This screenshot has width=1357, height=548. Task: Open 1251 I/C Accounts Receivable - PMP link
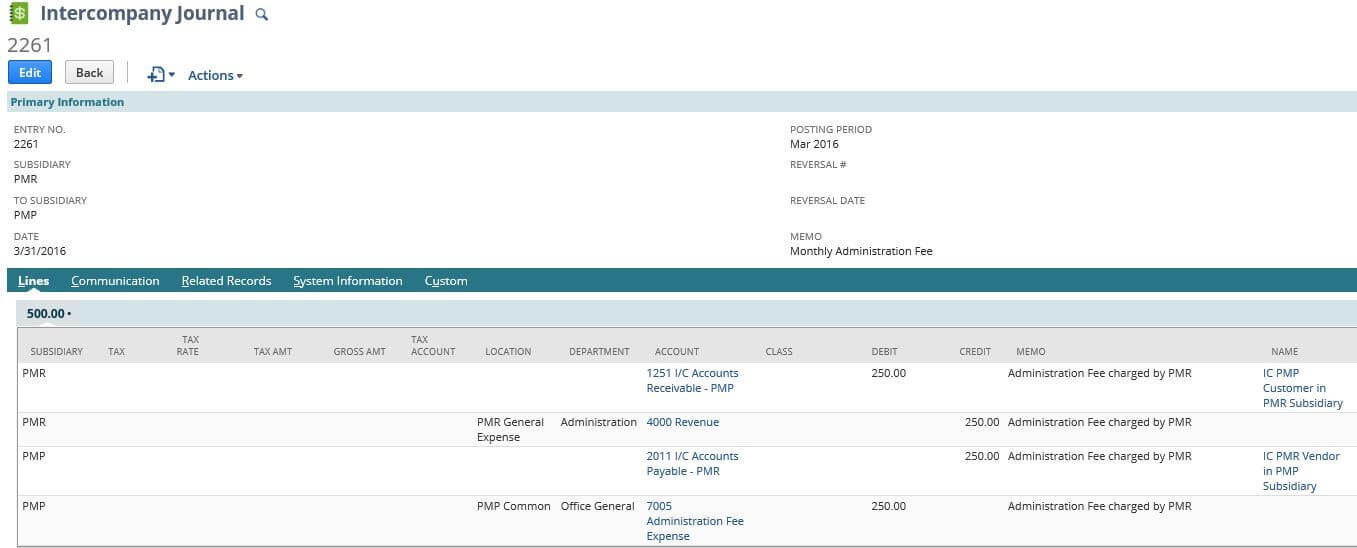pyautogui.click(x=692, y=380)
